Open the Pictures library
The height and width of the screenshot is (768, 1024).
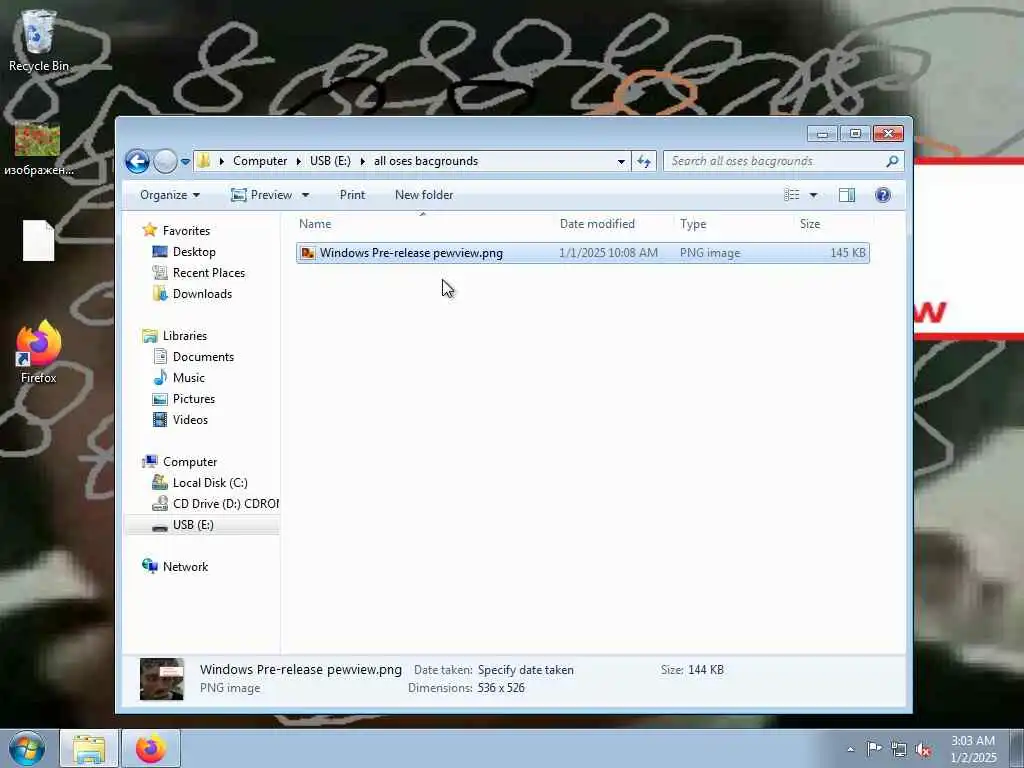(x=194, y=399)
